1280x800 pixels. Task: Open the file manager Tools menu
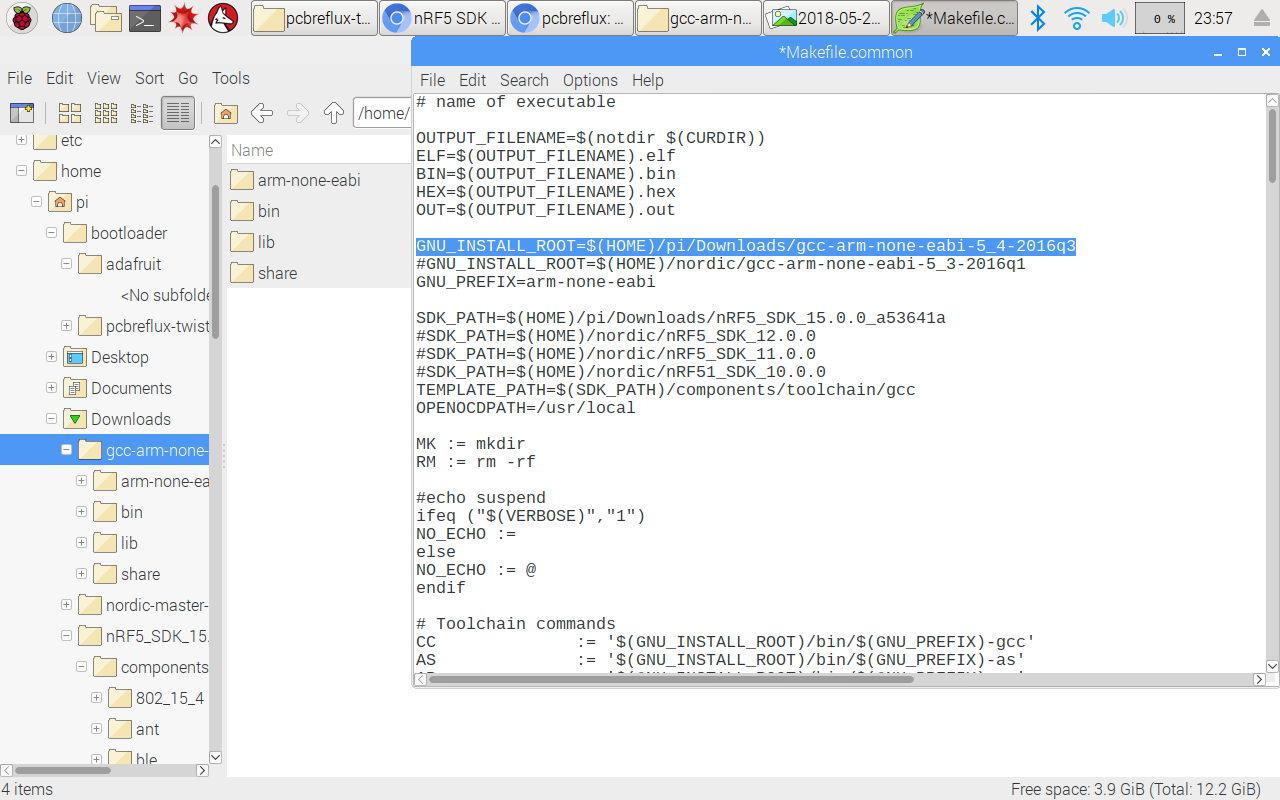tap(231, 78)
